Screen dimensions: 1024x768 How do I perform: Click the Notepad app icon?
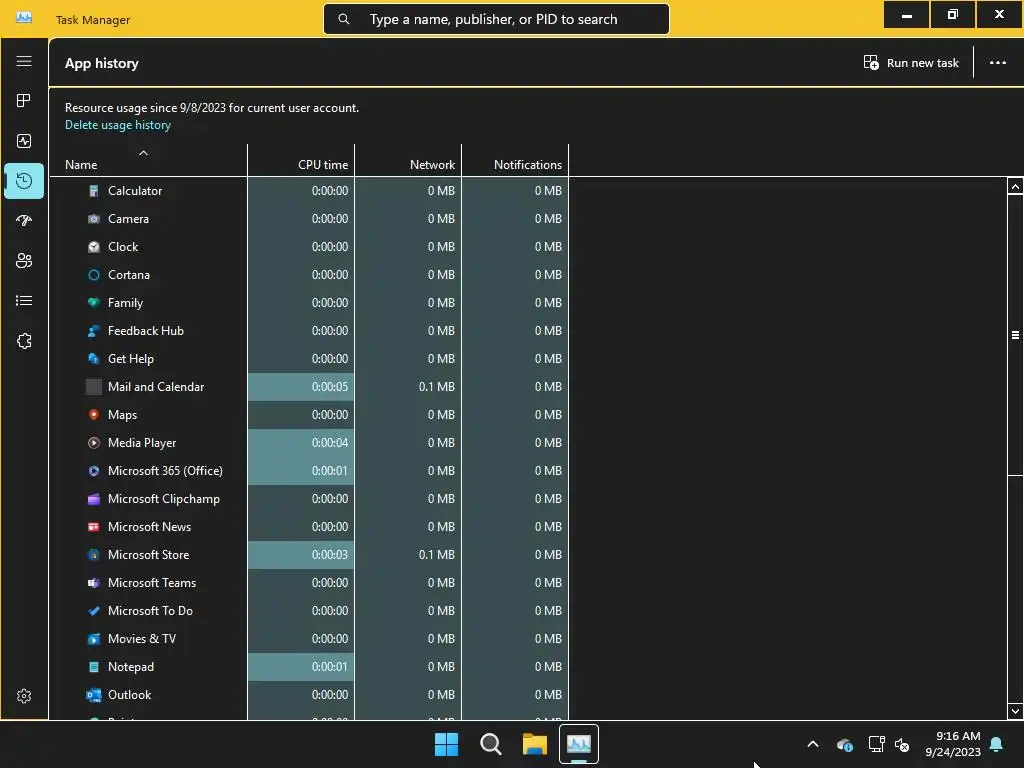(93, 667)
